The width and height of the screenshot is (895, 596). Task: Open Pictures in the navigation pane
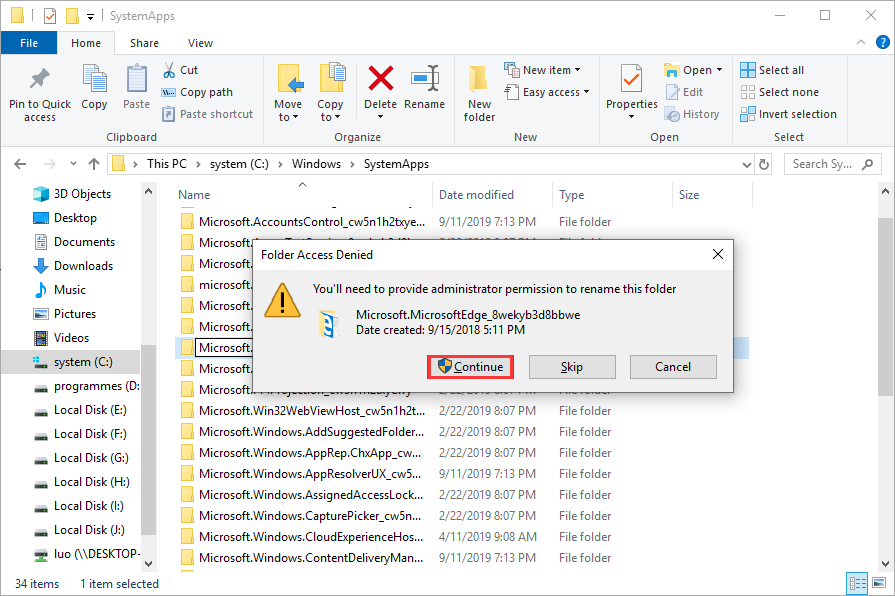pos(64,313)
